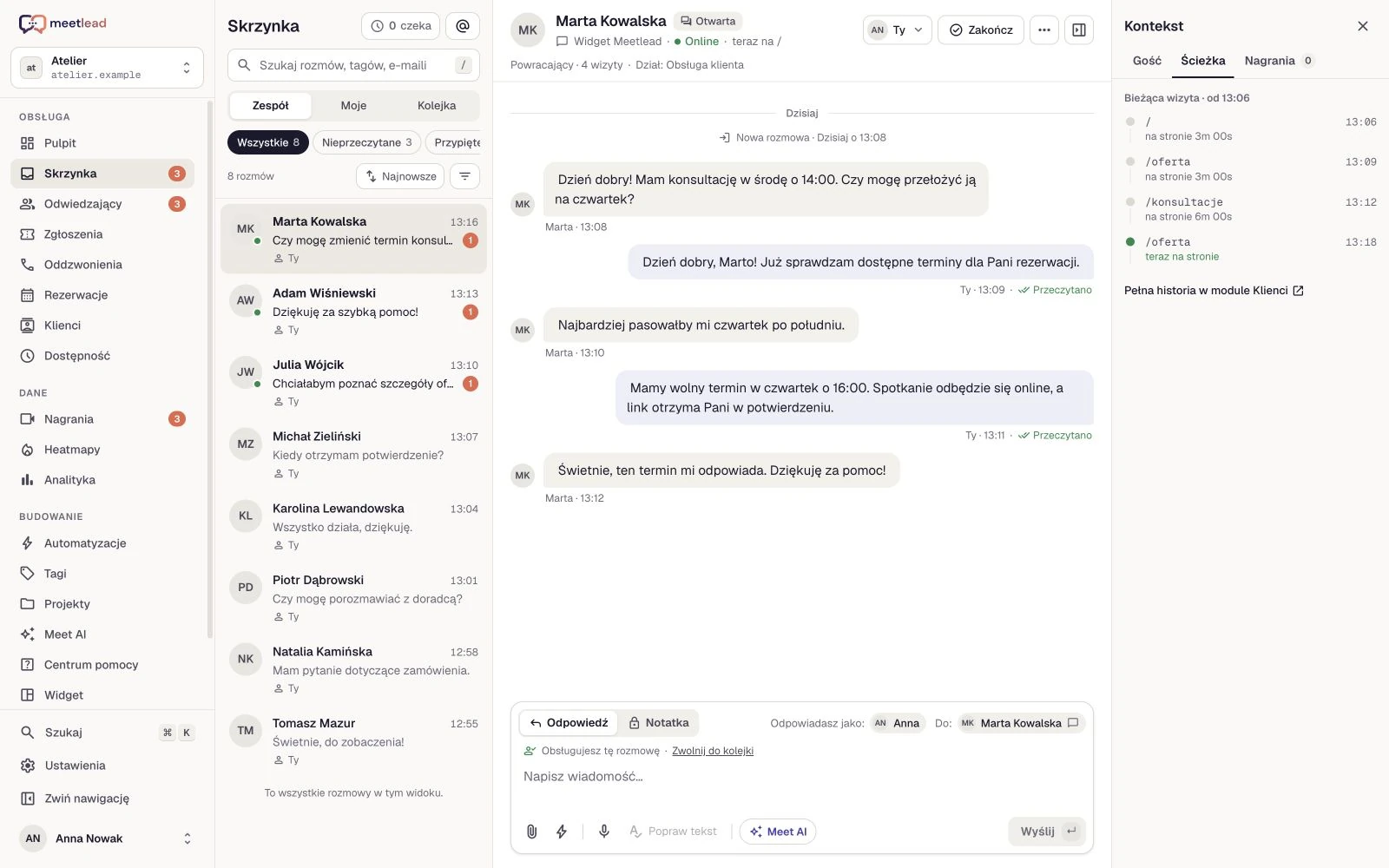Screen dimensions: 1389x868
Task: Open Pulpit in the sidebar
Action: 102,143
